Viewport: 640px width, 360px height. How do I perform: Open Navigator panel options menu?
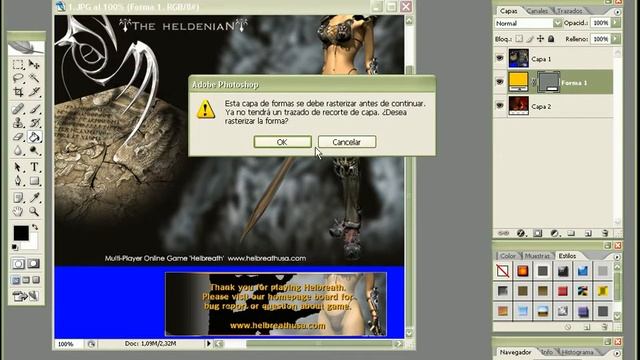(x=617, y=353)
